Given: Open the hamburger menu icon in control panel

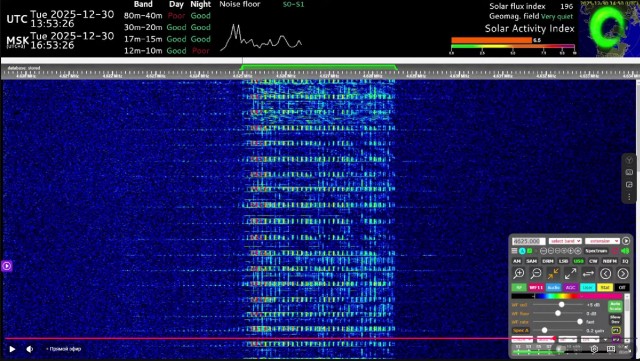Looking at the screenshot, I should coord(514,251).
